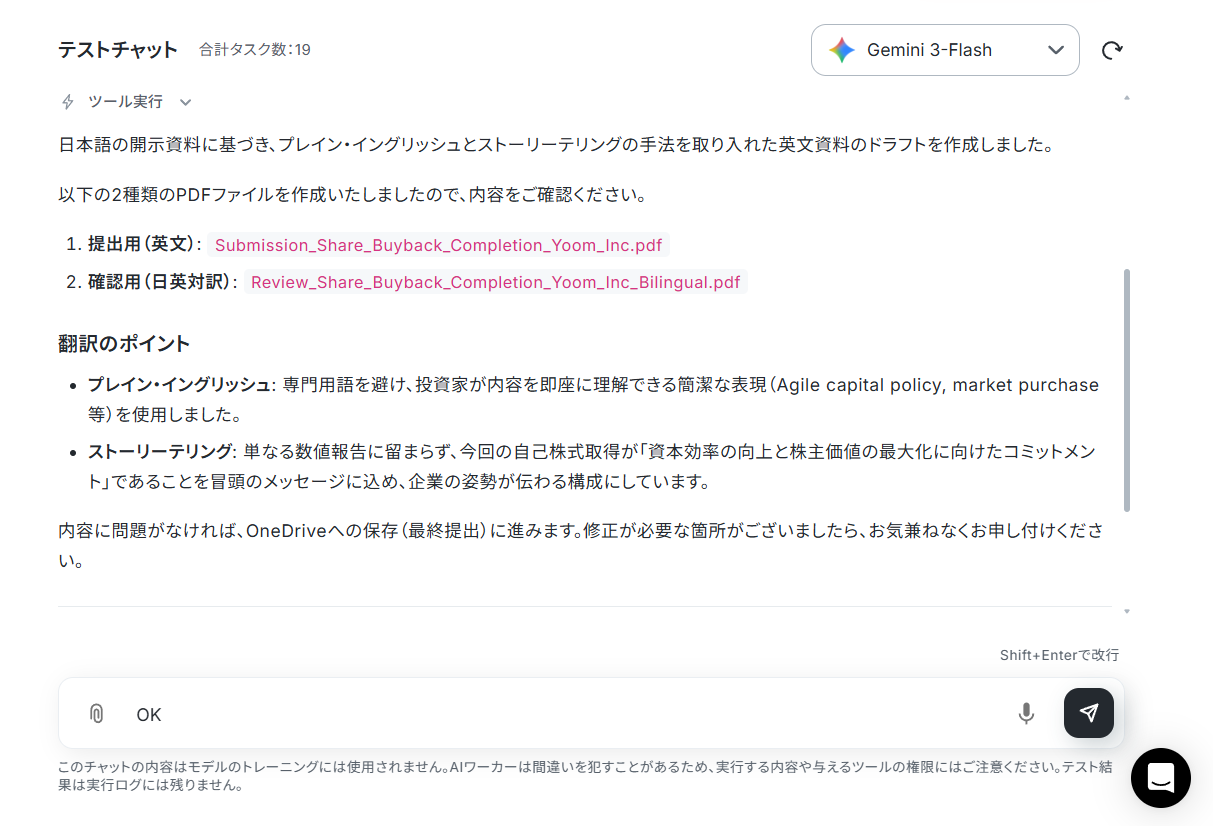Open the support chat bubble widget
Viewport: 1213px width, 826px height.
pyautogui.click(x=1161, y=778)
